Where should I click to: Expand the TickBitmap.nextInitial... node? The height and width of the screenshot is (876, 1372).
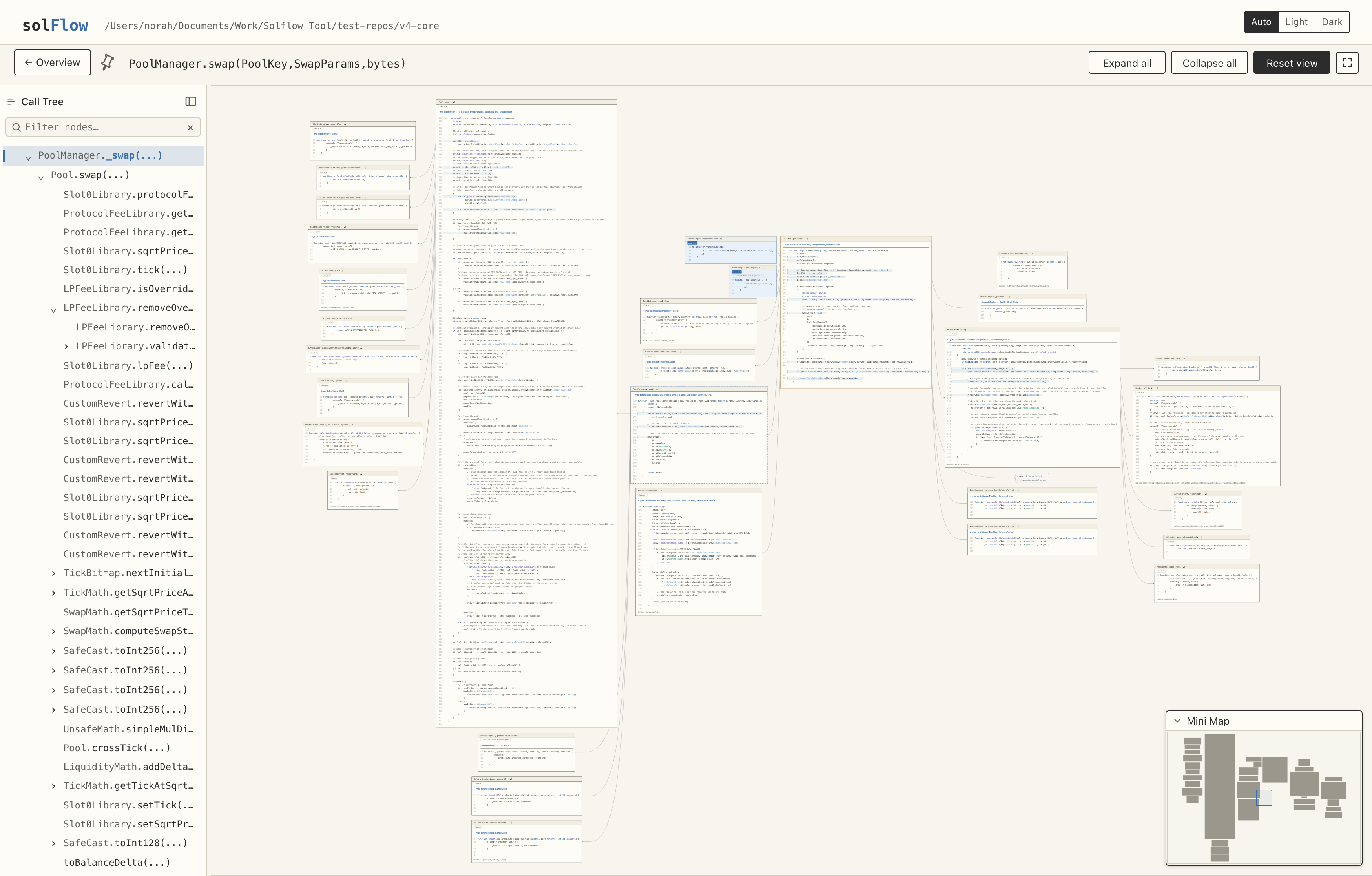[53, 573]
